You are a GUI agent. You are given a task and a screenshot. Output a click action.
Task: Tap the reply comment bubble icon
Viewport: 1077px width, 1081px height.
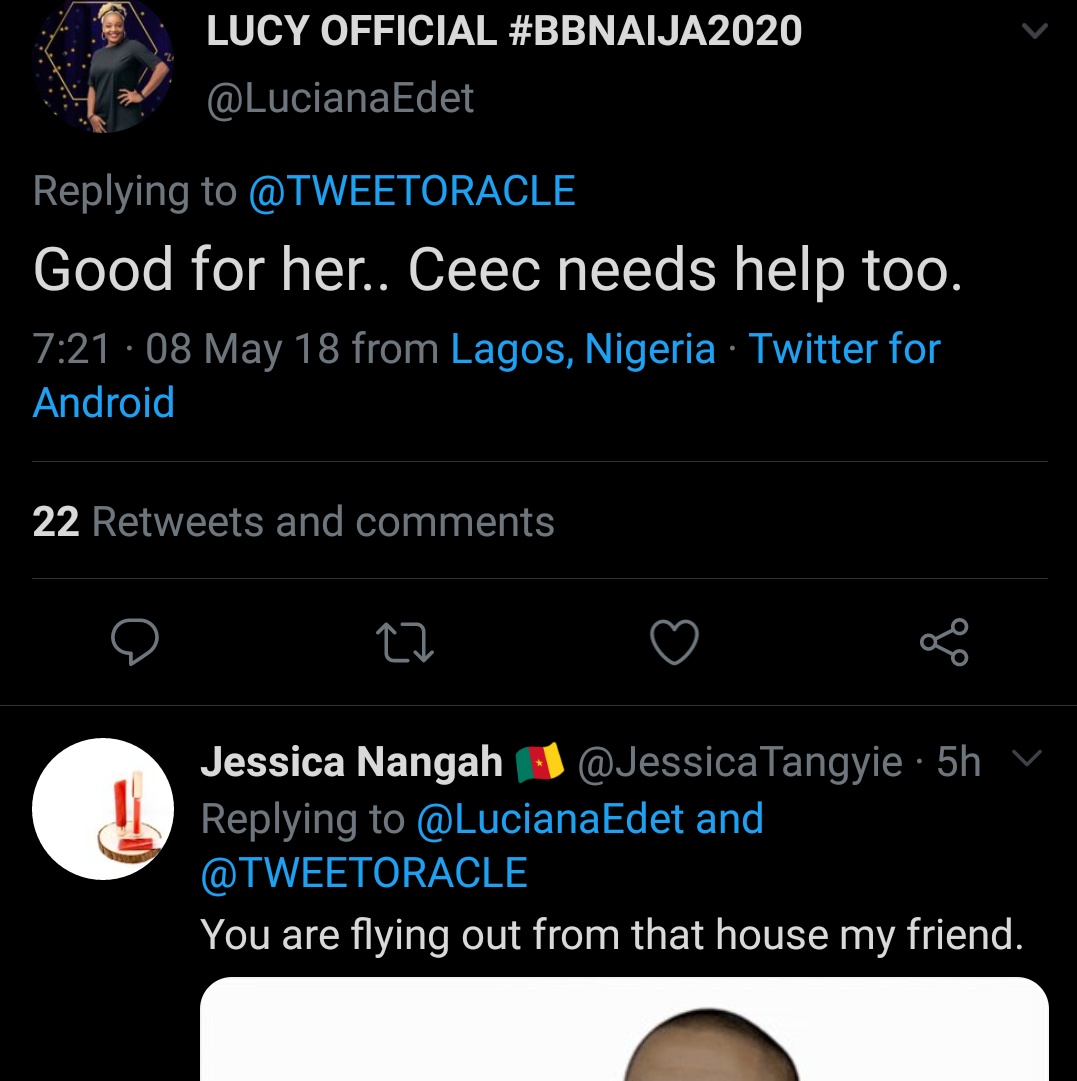pyautogui.click(x=134, y=642)
